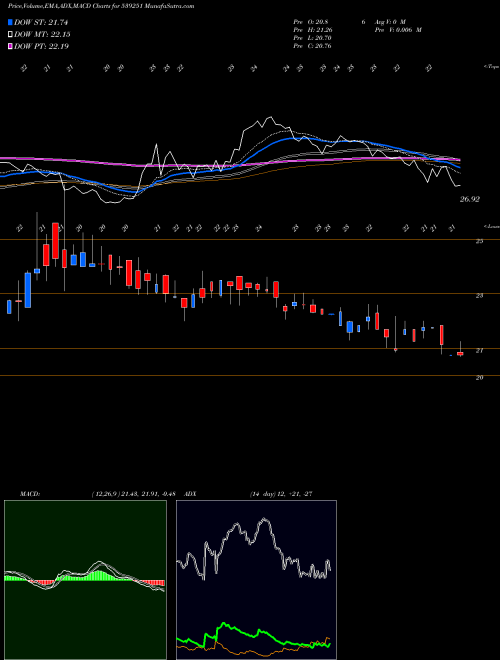Click the chart title mentioning MunafaSutra.com
The height and width of the screenshot is (660, 500).
pyautogui.click(x=101, y=6)
